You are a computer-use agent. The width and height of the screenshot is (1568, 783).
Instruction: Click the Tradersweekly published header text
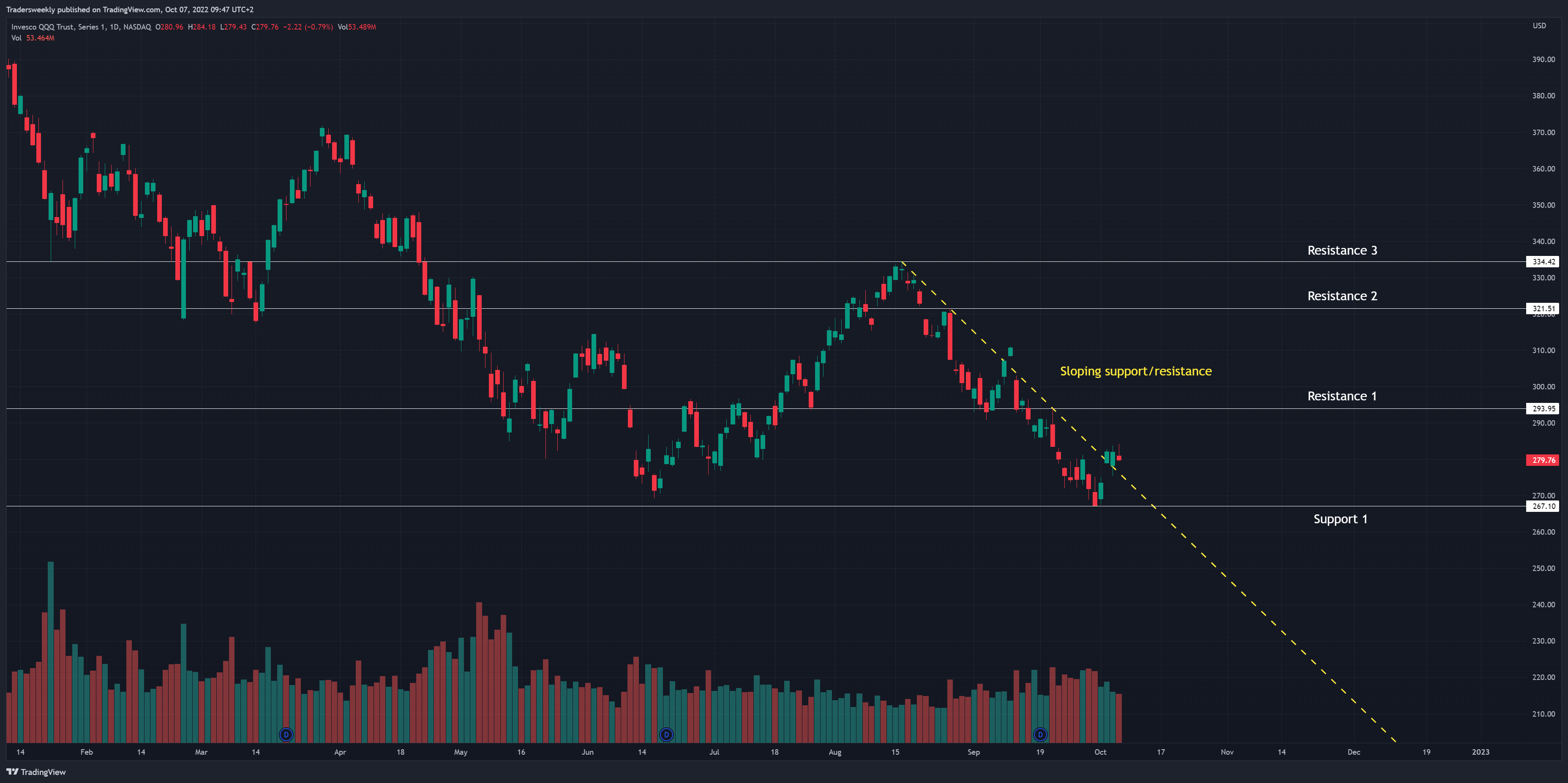click(x=130, y=9)
